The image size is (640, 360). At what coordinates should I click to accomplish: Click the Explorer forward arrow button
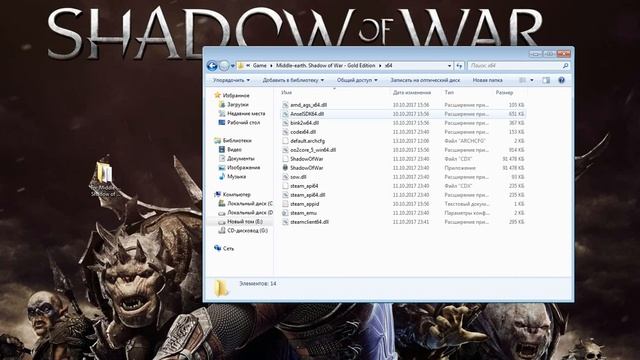click(x=224, y=66)
